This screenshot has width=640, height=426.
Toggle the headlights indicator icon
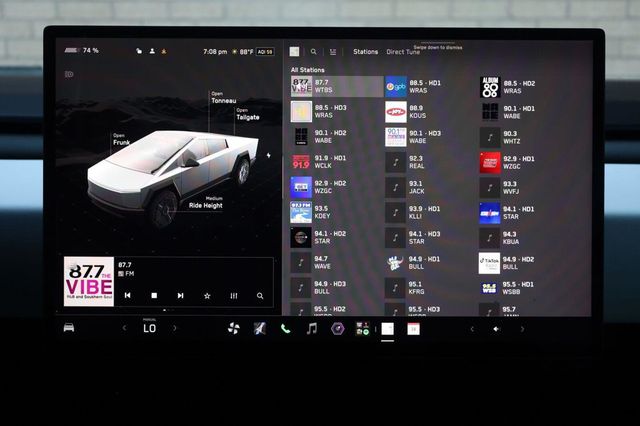(x=69, y=74)
